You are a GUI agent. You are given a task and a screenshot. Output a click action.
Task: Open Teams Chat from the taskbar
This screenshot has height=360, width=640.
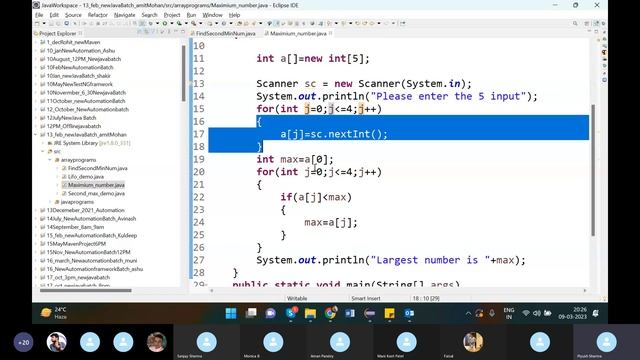[x=270, y=313]
